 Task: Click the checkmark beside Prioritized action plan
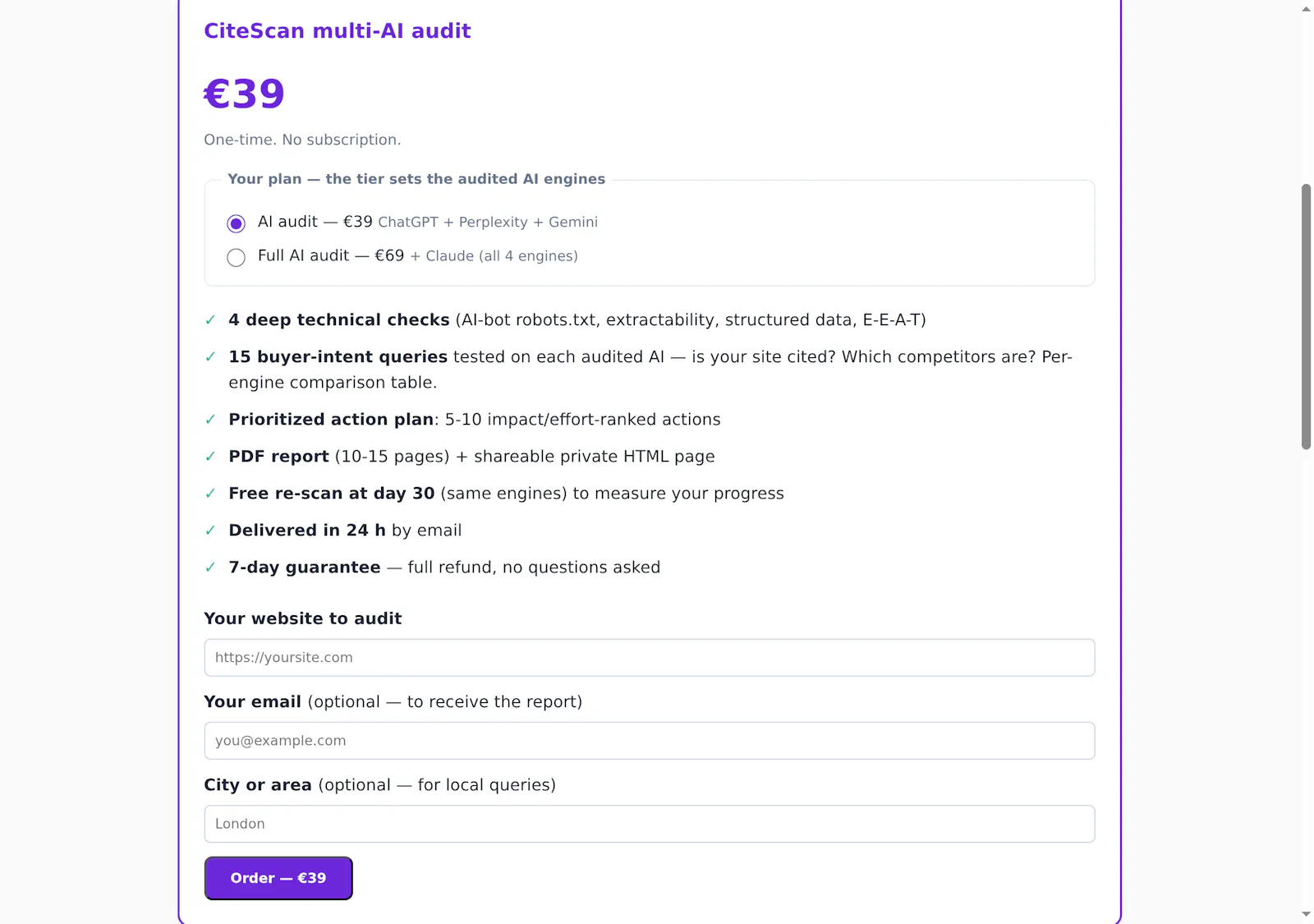pyautogui.click(x=210, y=420)
